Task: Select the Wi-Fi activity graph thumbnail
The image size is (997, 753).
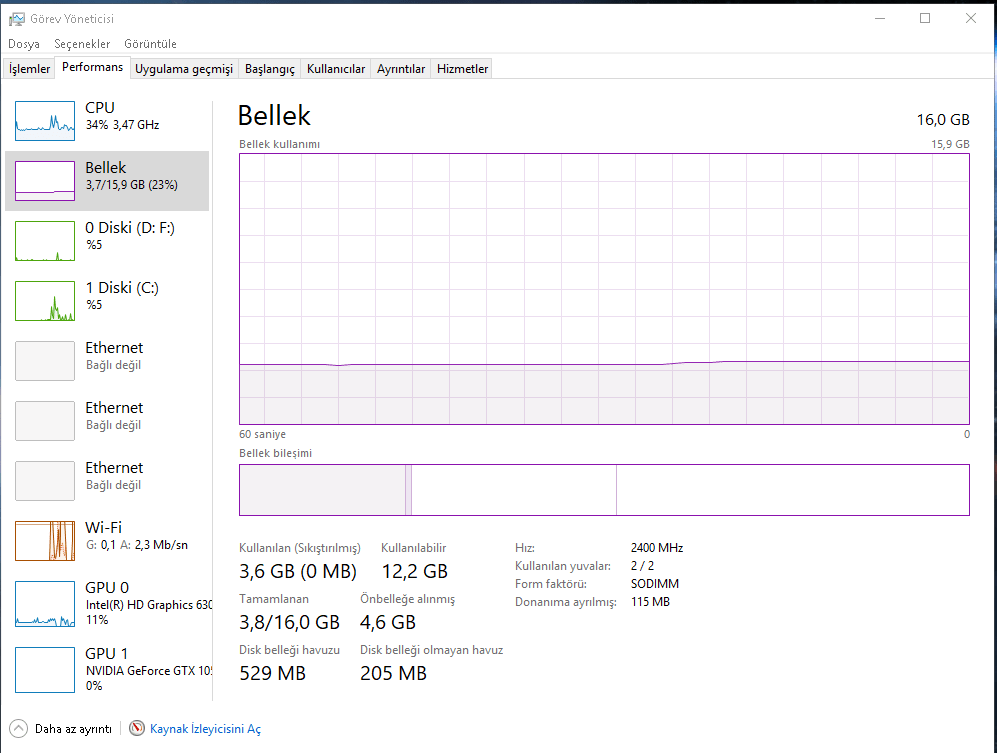Action: (x=45, y=541)
